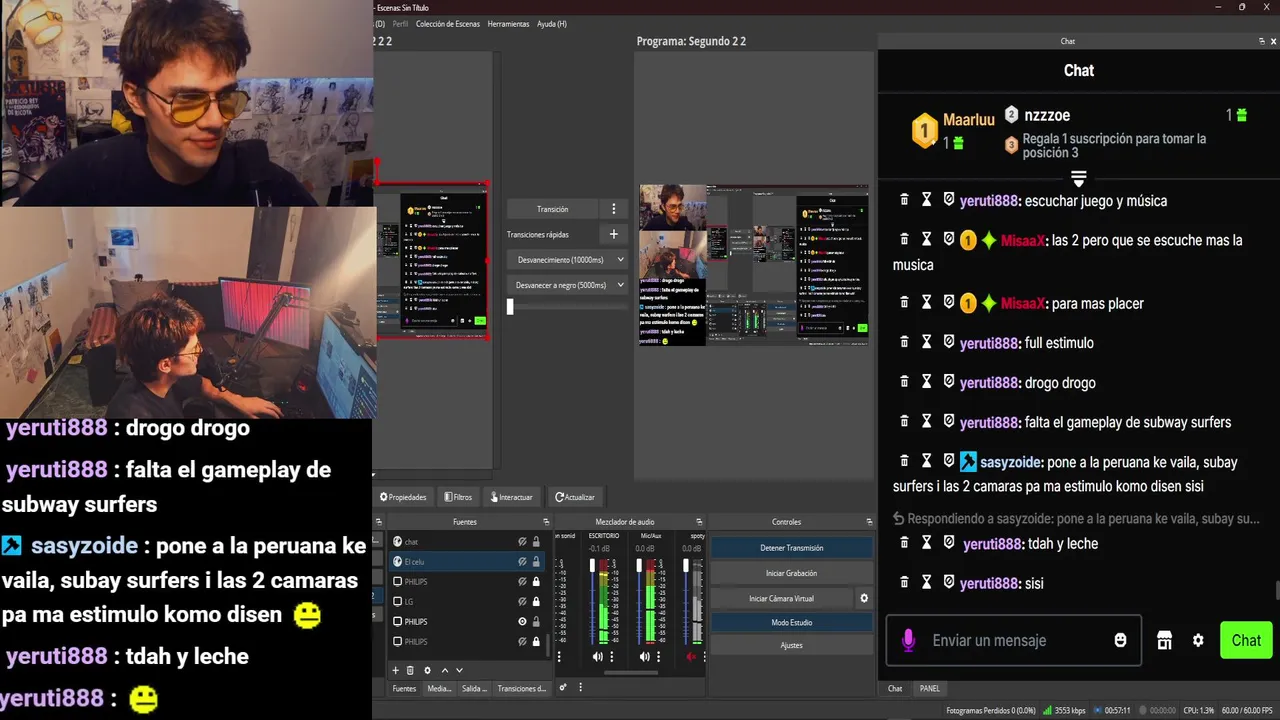Open the chat shop icon
This screenshot has height=720, width=1280.
[1164, 640]
